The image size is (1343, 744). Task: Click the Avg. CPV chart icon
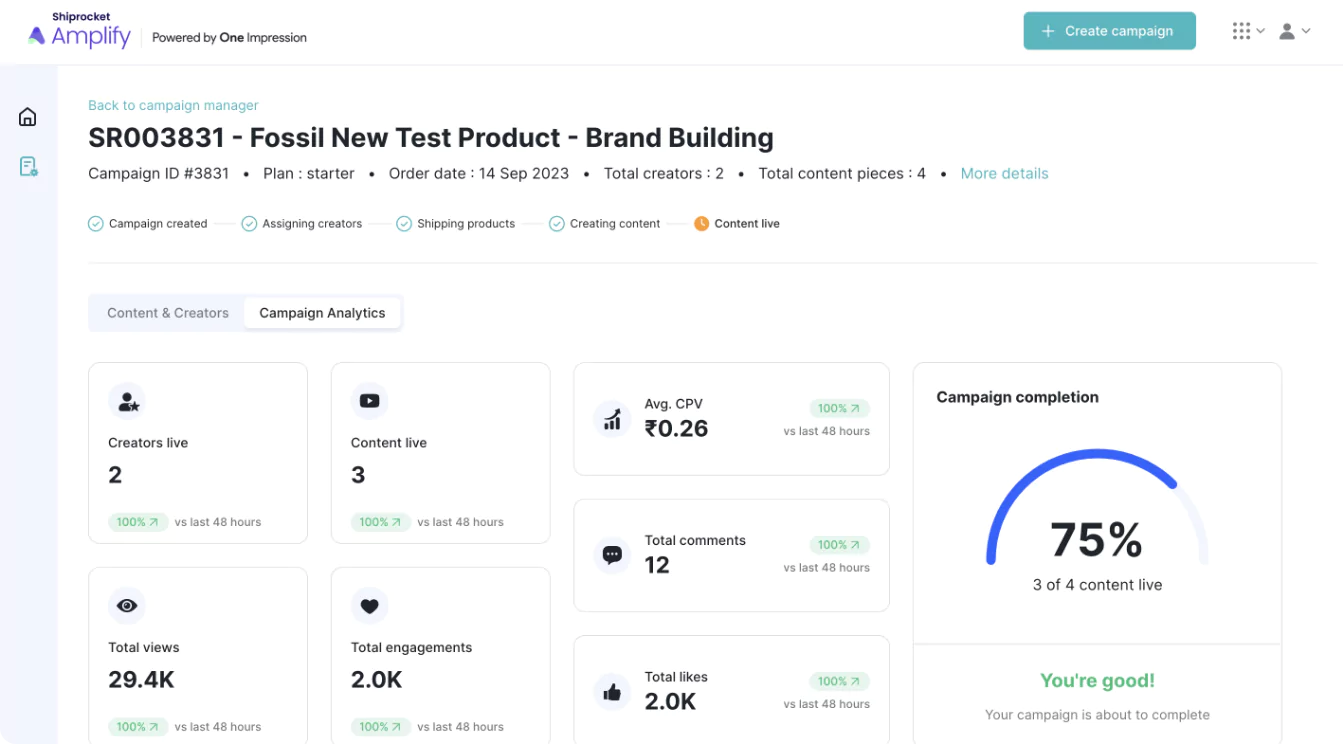click(612, 419)
